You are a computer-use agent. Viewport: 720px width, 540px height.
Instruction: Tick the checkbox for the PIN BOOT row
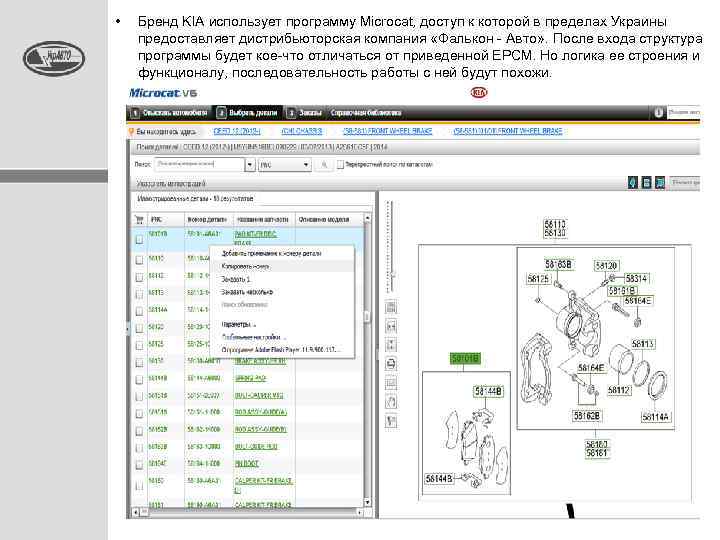(139, 465)
